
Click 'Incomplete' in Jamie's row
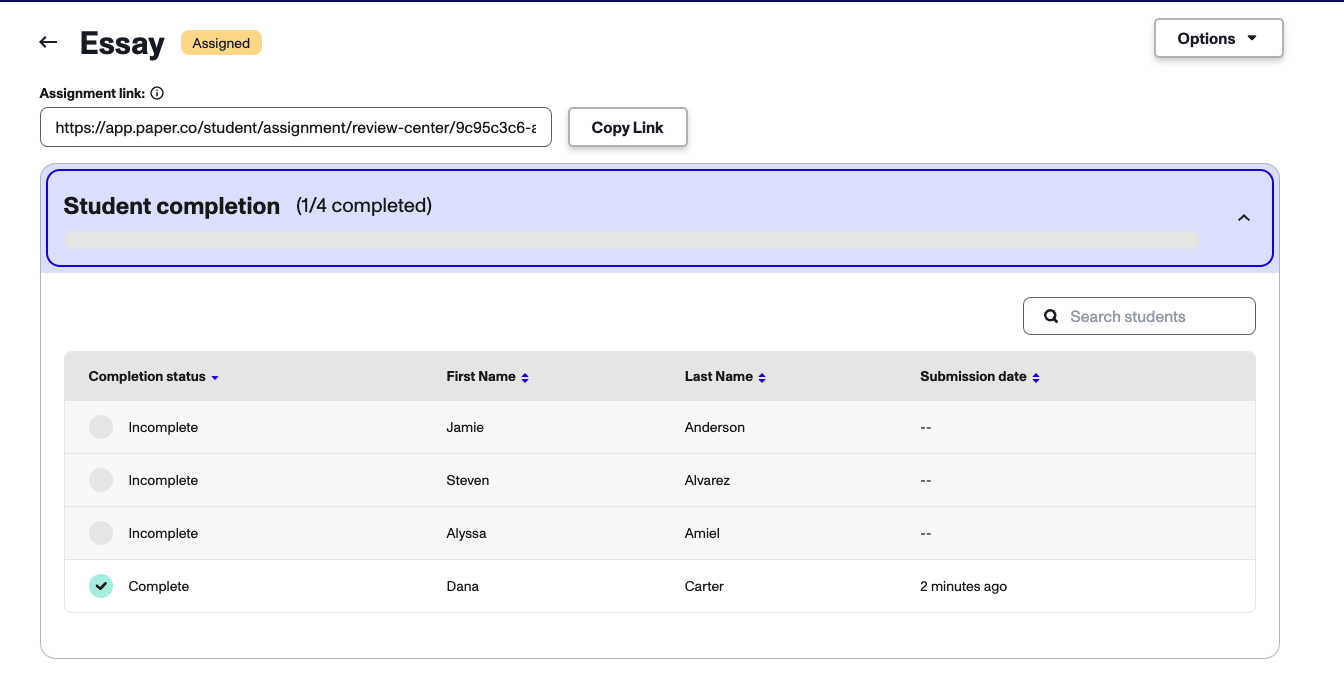(163, 427)
